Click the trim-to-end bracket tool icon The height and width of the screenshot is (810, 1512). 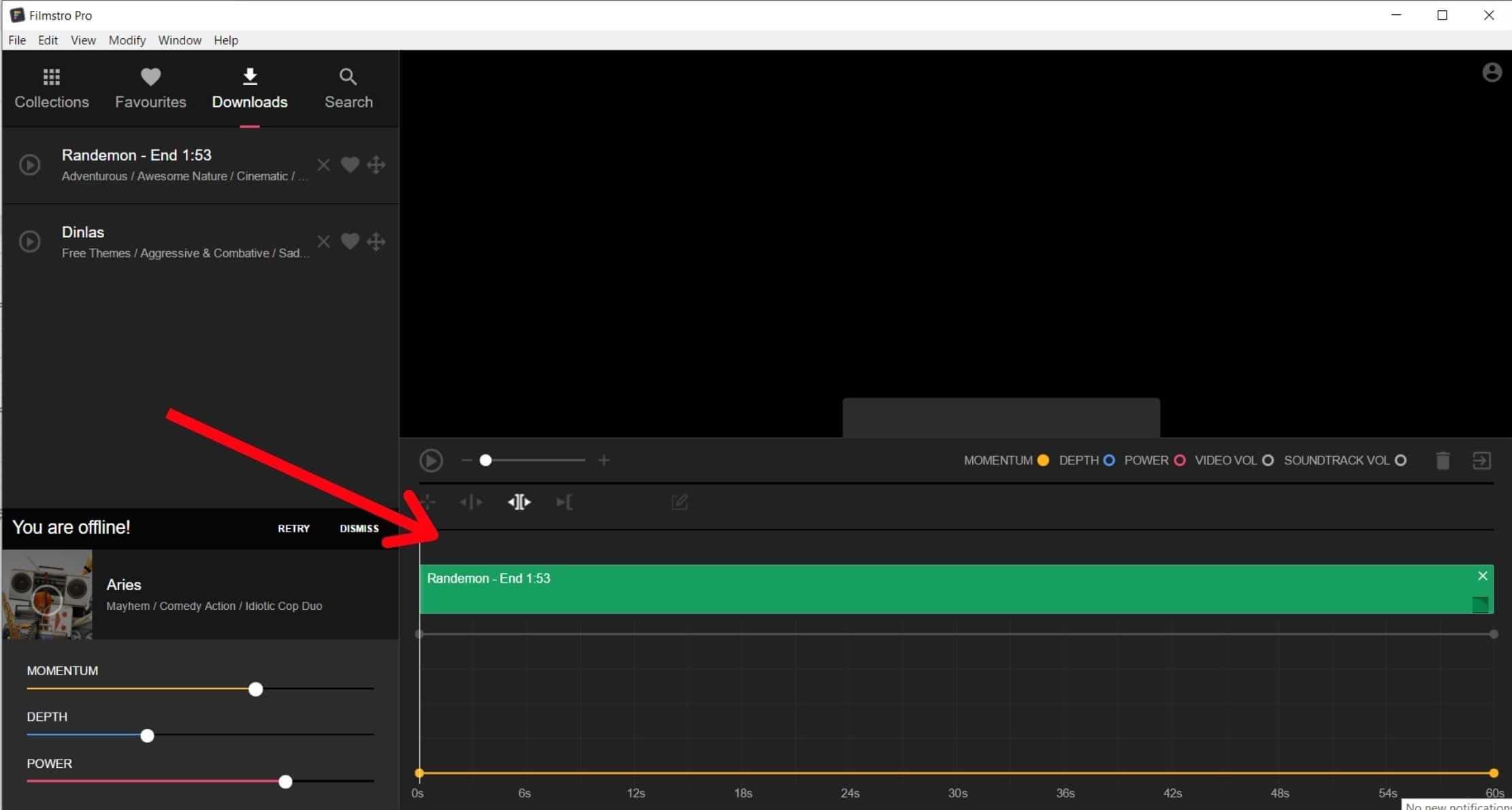(x=564, y=502)
